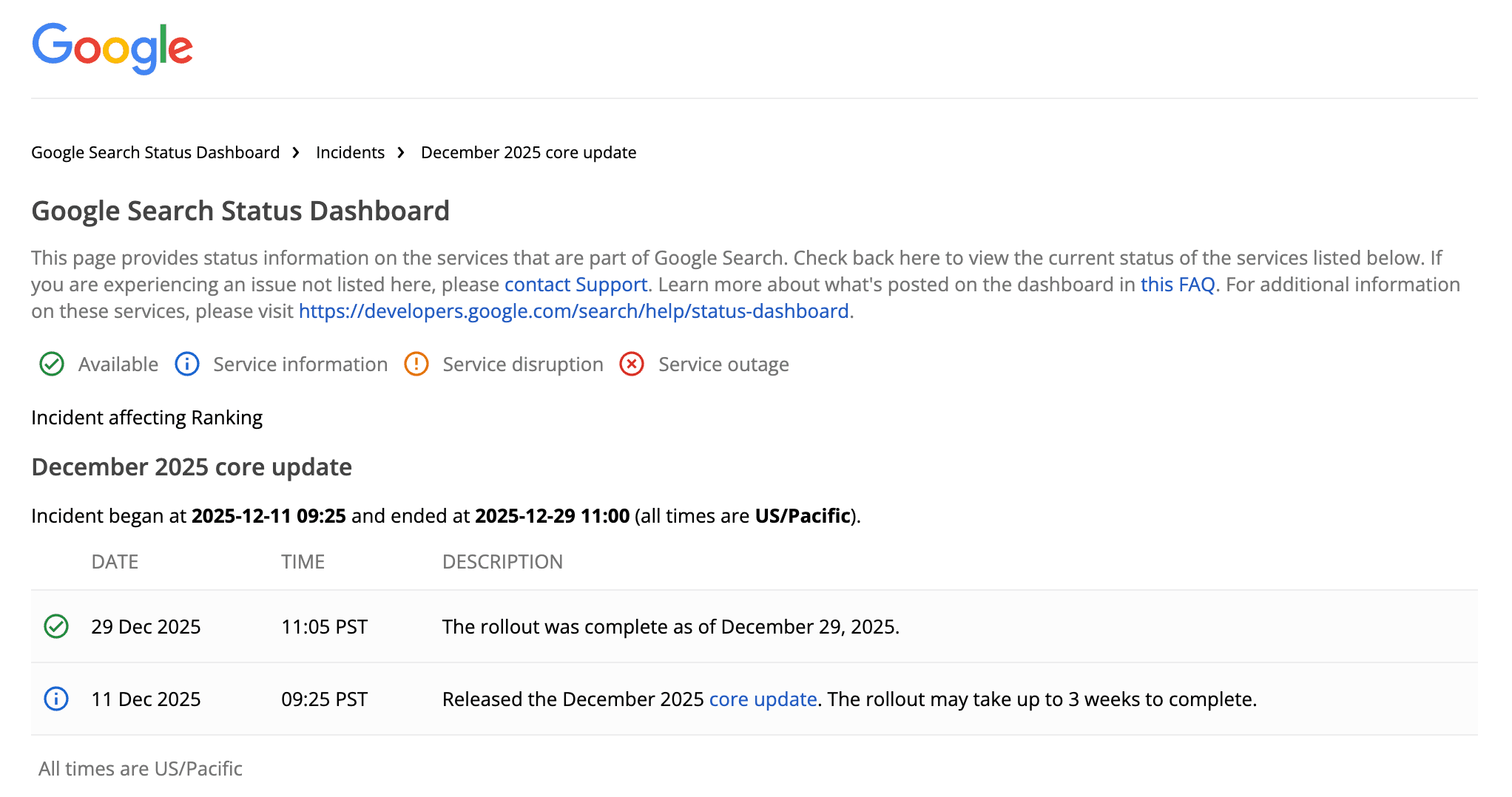Image resolution: width=1512 pixels, height=797 pixels.
Task: Select the December 2025 core update breadcrumb
Action: (527, 152)
